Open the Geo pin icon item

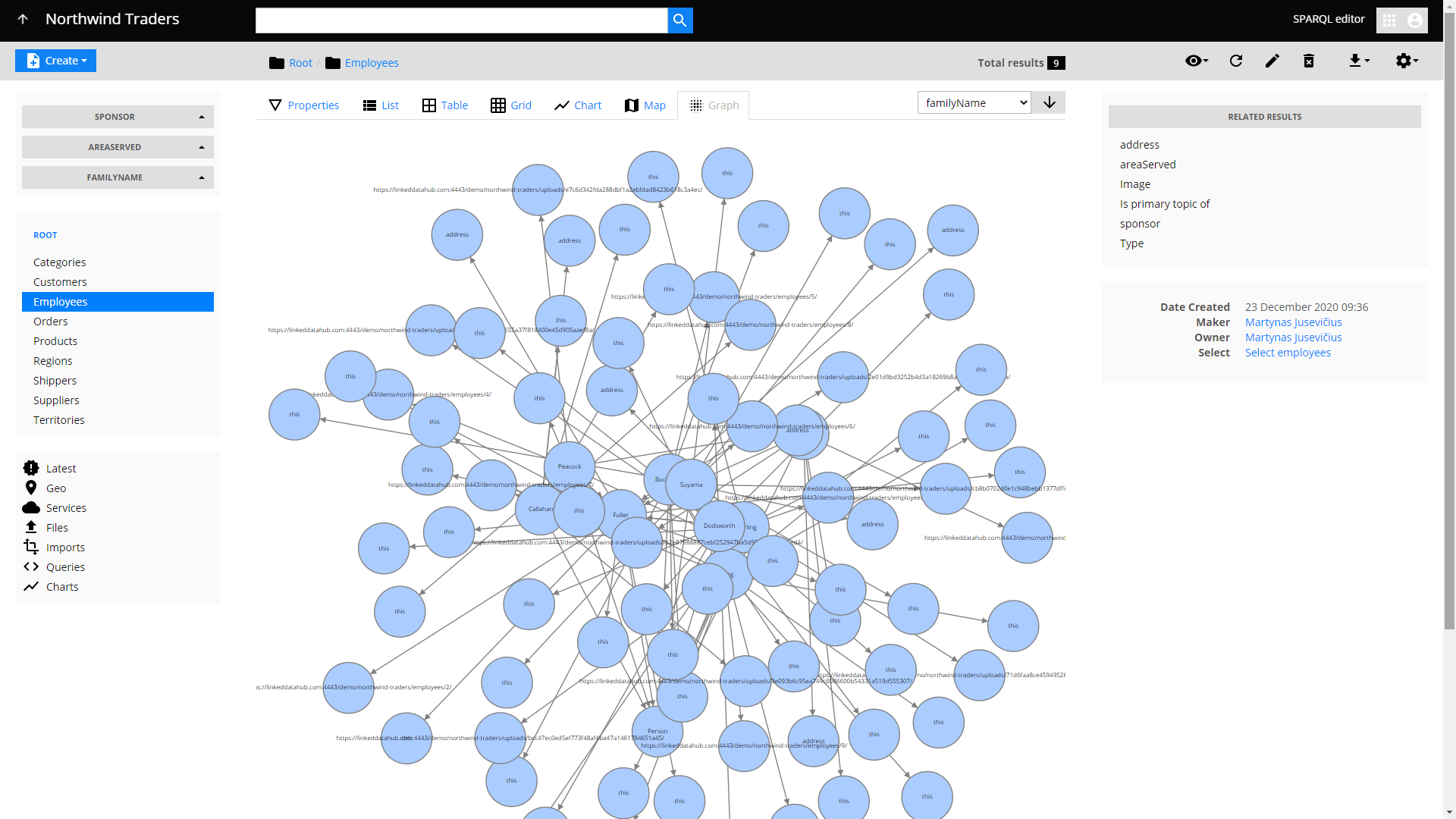coord(31,488)
